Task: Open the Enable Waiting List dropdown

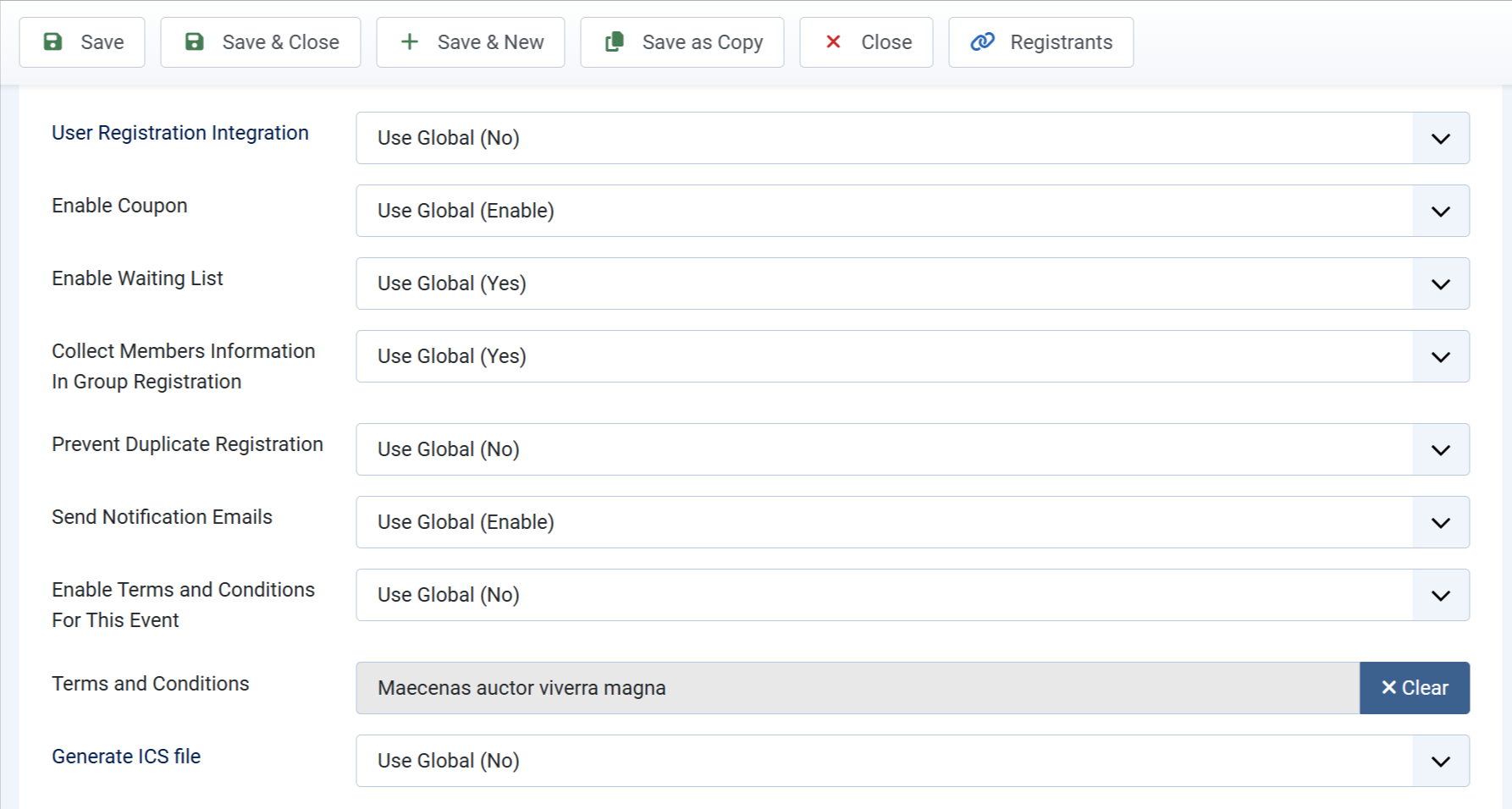Action: (913, 283)
